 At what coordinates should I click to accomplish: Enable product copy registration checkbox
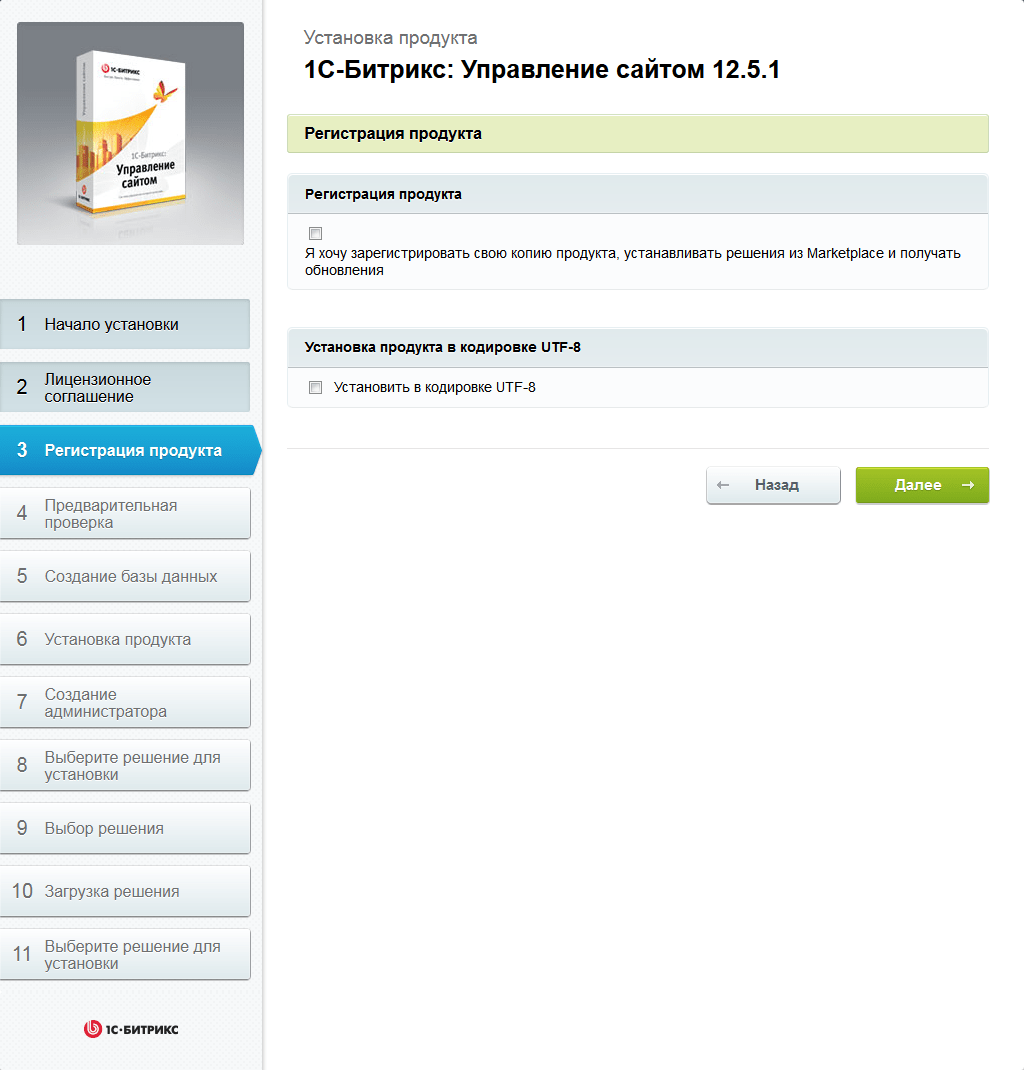pos(315,233)
